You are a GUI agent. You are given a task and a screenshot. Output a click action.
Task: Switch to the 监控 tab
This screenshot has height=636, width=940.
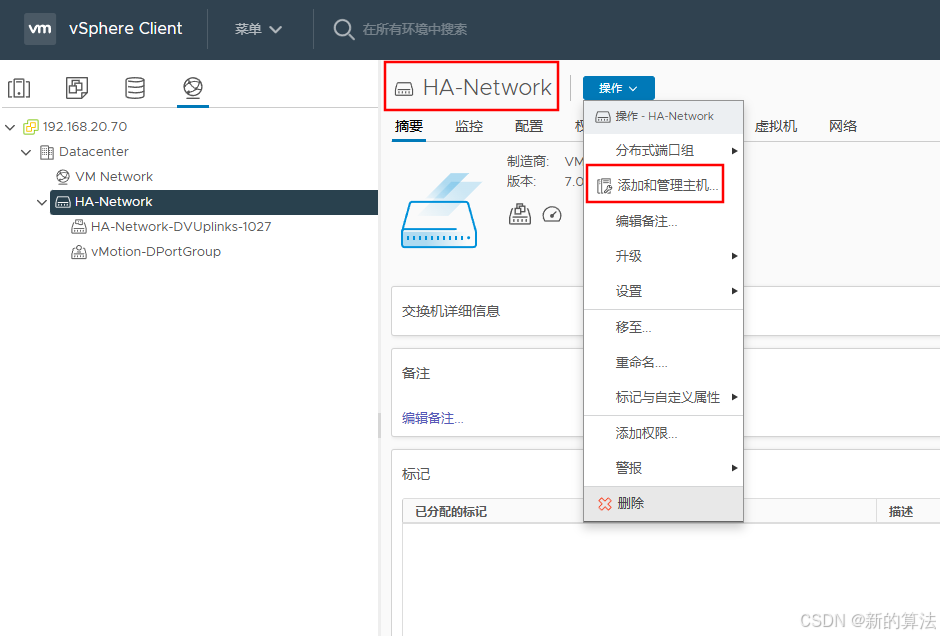(x=469, y=126)
